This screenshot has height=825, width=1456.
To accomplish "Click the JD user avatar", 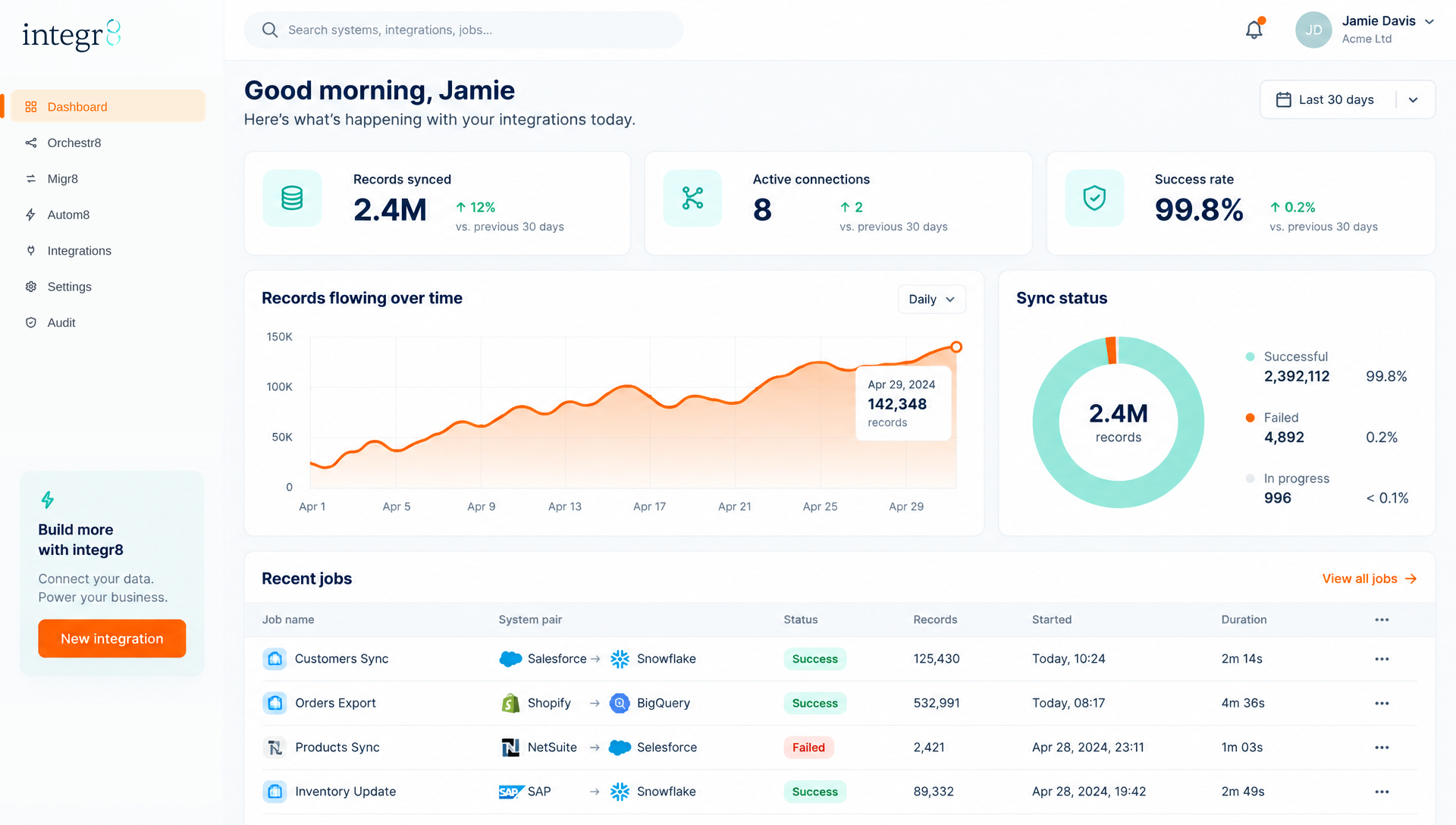I will pyautogui.click(x=1313, y=30).
